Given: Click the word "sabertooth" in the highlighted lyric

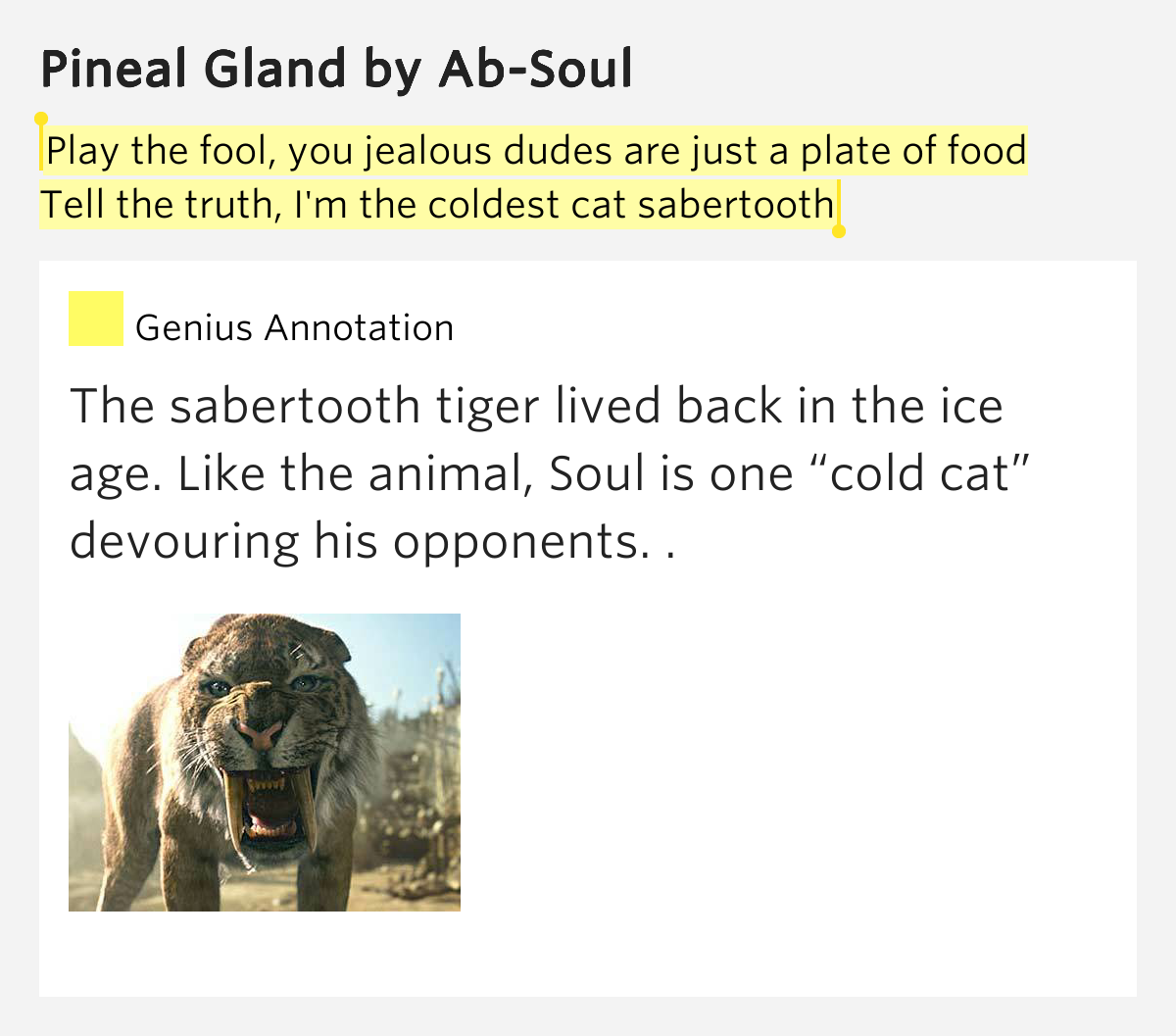Looking at the screenshot, I should click(735, 205).
